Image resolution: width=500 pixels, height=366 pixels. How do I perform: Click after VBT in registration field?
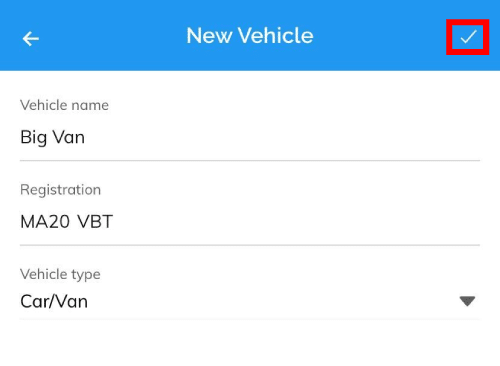point(116,222)
